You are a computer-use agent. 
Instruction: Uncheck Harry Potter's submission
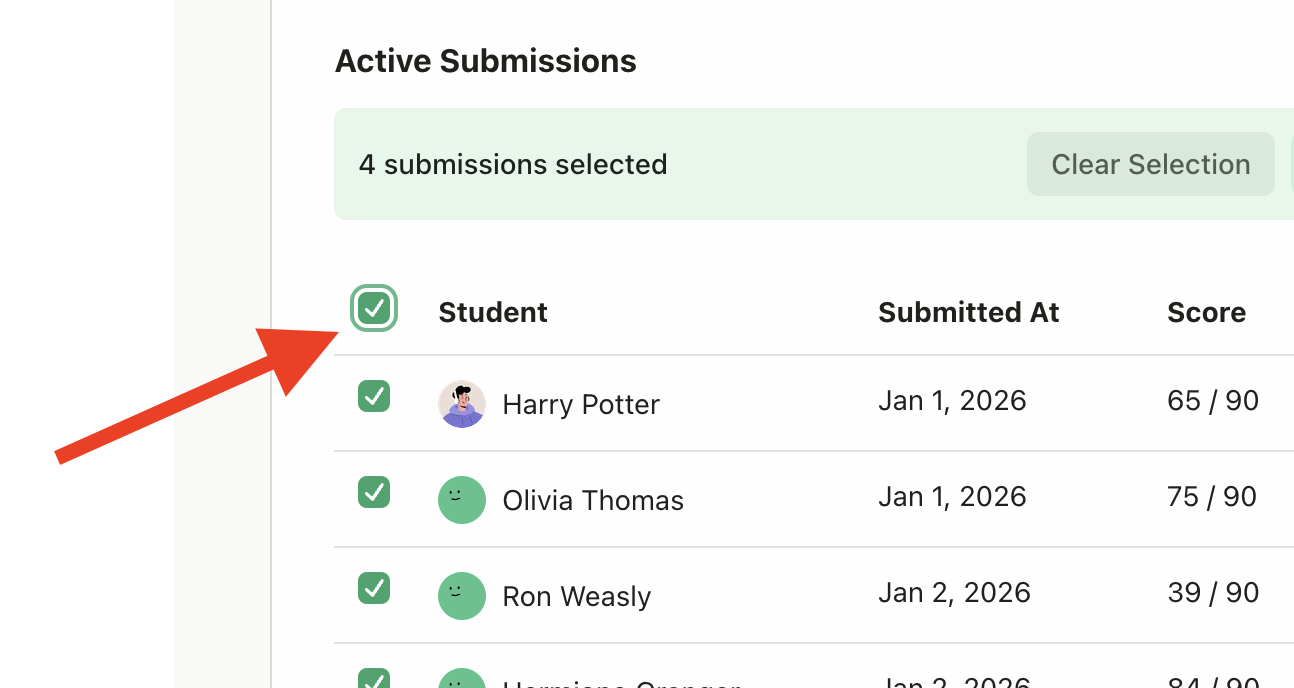tap(374, 395)
